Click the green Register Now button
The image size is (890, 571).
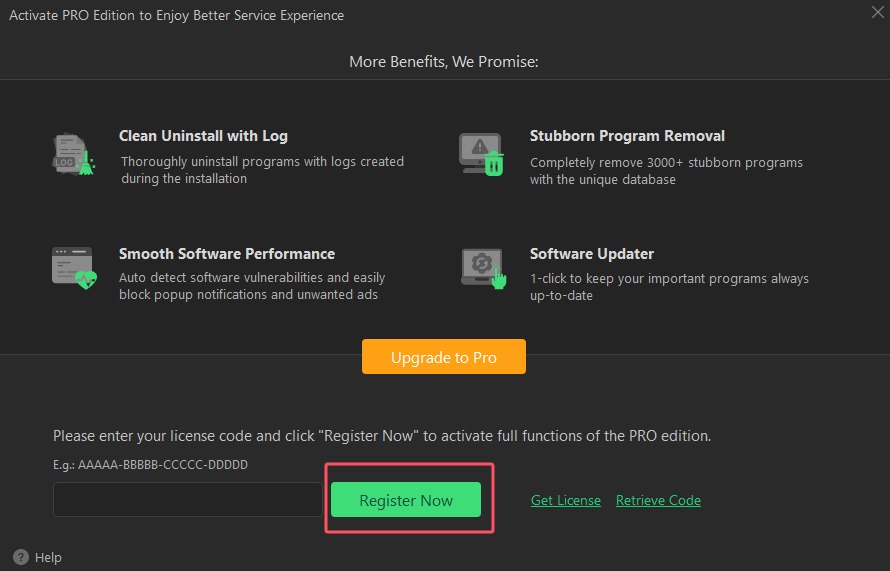[x=406, y=499]
